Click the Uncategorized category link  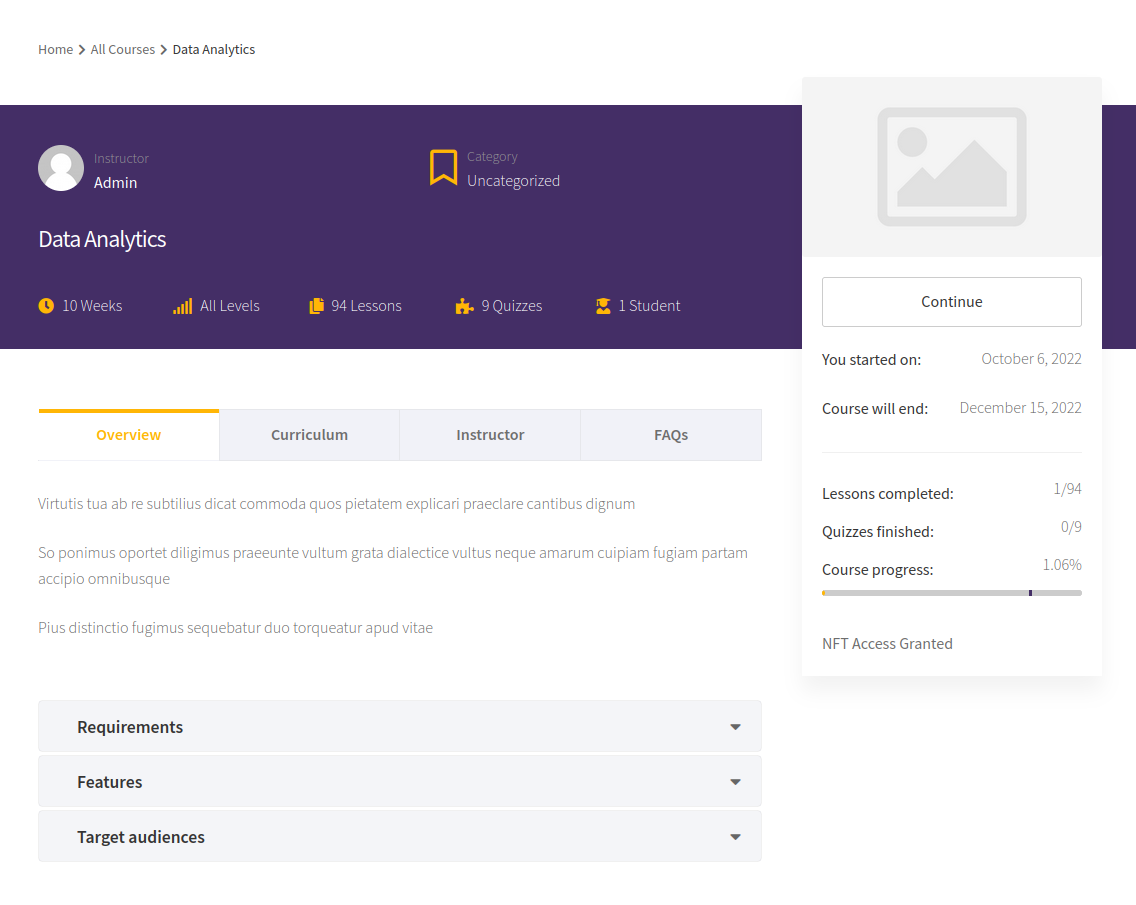514,180
